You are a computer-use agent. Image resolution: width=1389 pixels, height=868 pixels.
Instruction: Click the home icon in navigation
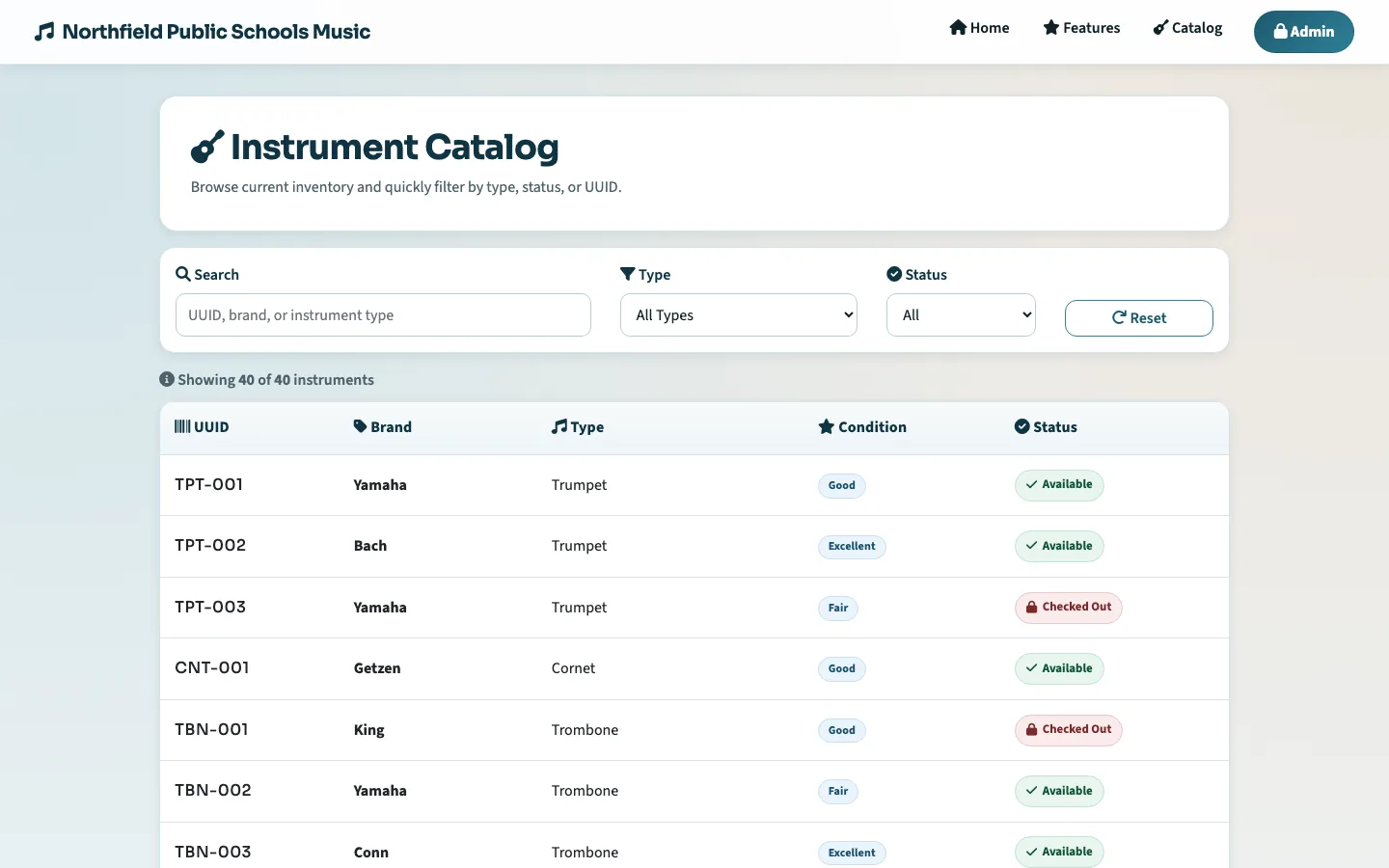tap(958, 27)
